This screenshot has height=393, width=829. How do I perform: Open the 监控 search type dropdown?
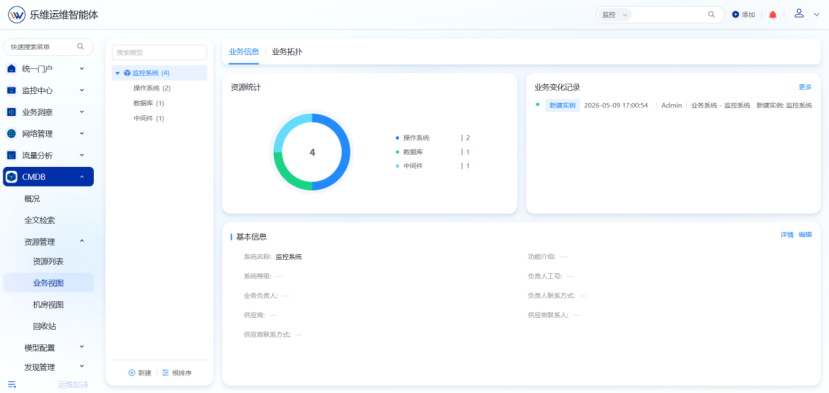click(615, 15)
